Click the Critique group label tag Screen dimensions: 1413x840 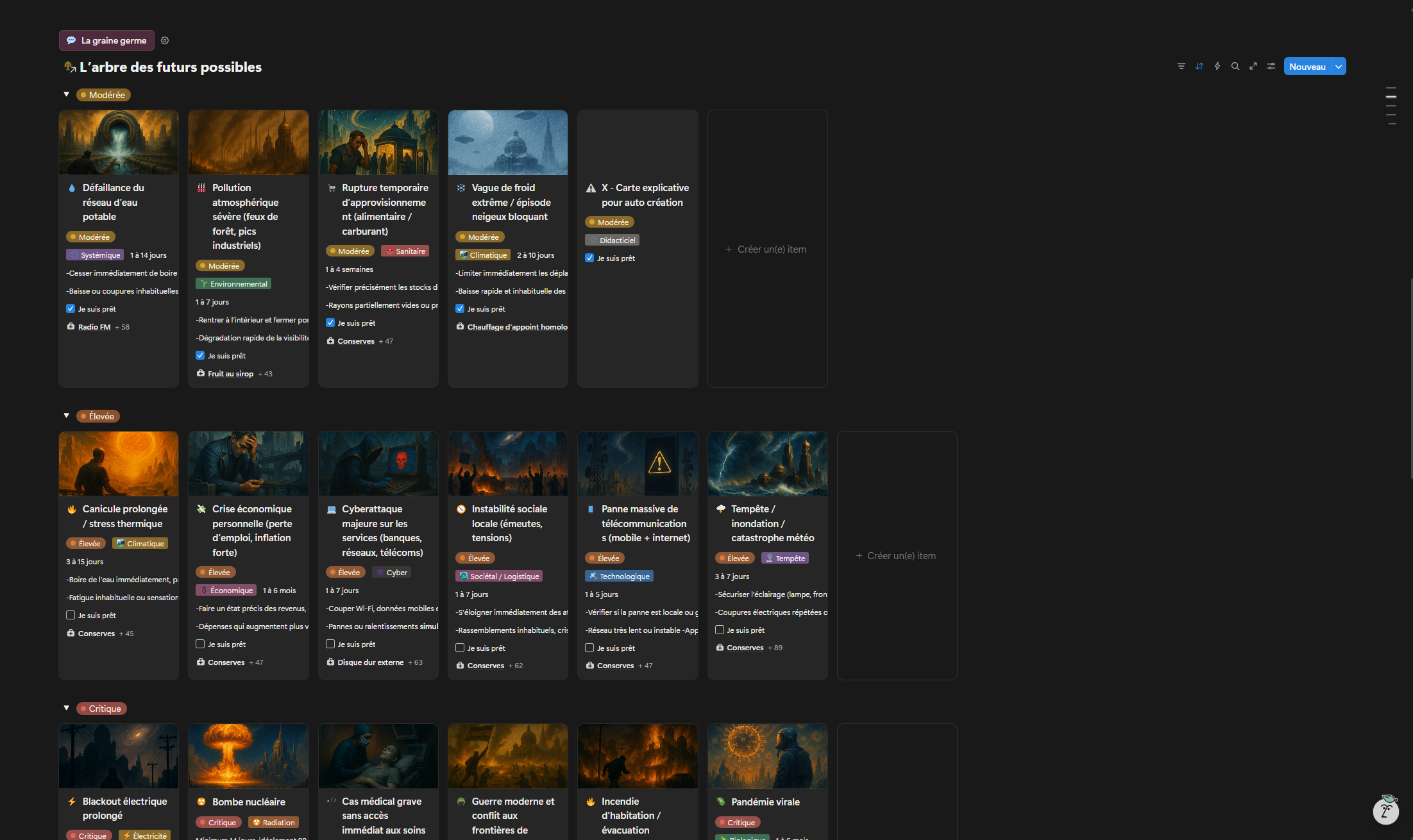(101, 709)
